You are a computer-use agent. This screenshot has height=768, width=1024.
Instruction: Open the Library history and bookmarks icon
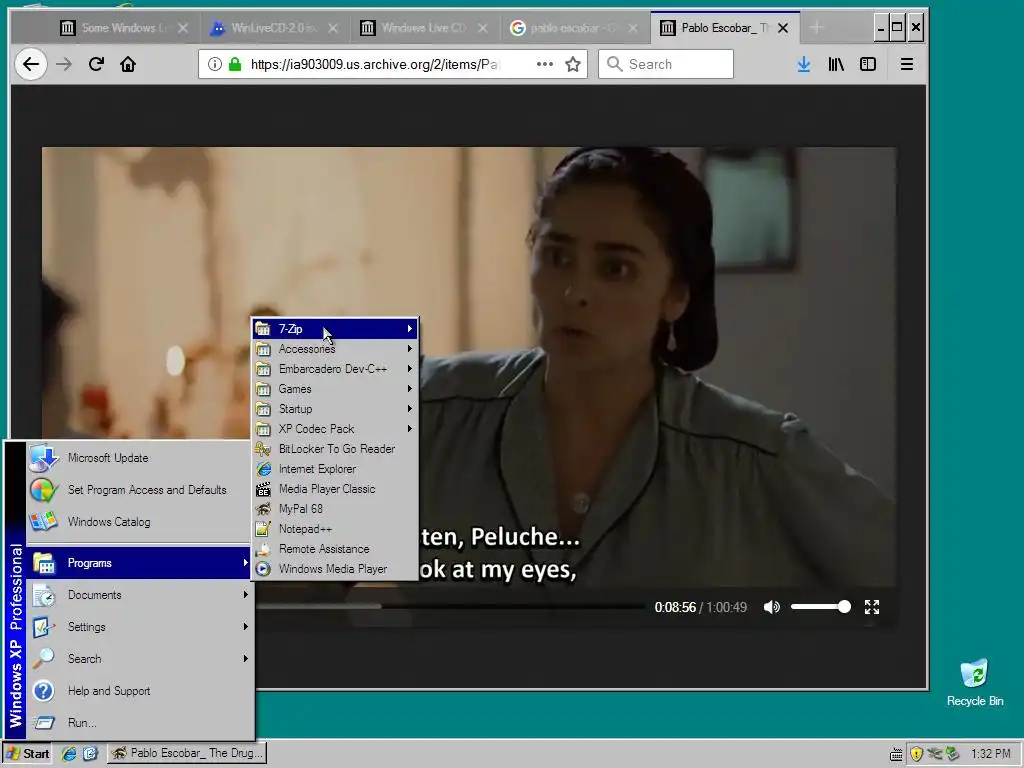[x=836, y=64]
